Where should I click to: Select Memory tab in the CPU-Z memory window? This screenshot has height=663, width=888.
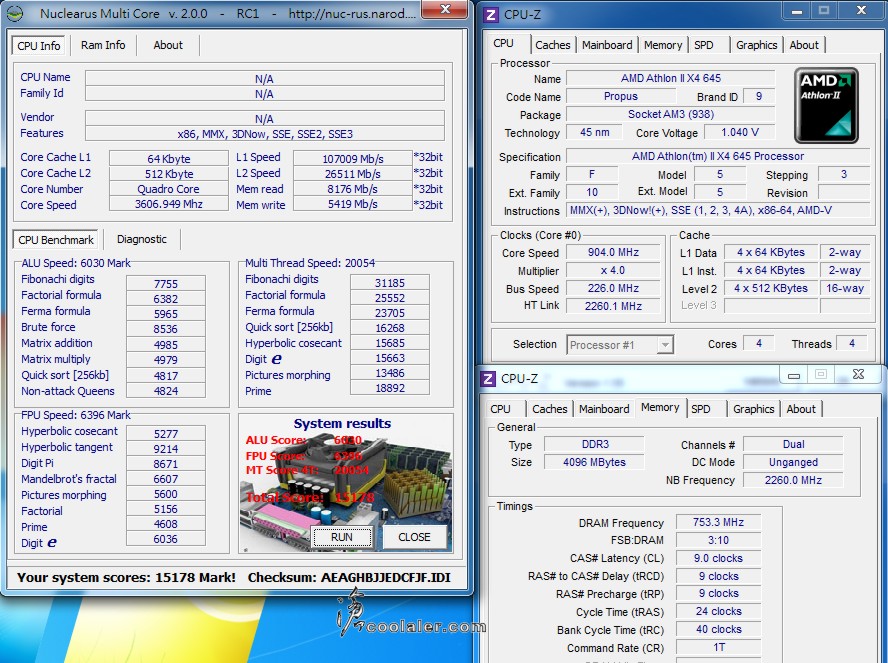point(660,408)
